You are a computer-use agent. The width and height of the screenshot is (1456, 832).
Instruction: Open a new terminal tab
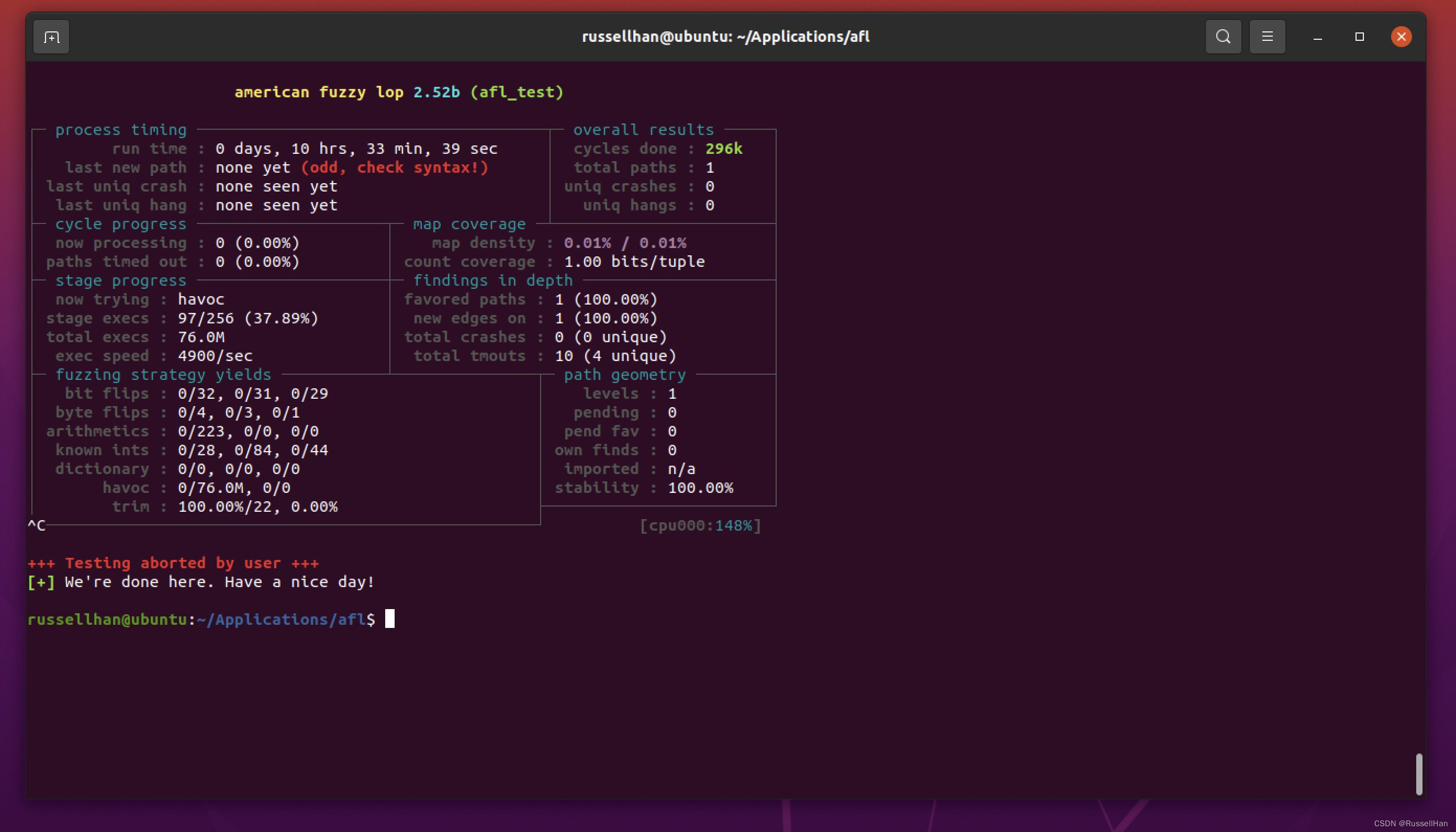click(x=51, y=37)
